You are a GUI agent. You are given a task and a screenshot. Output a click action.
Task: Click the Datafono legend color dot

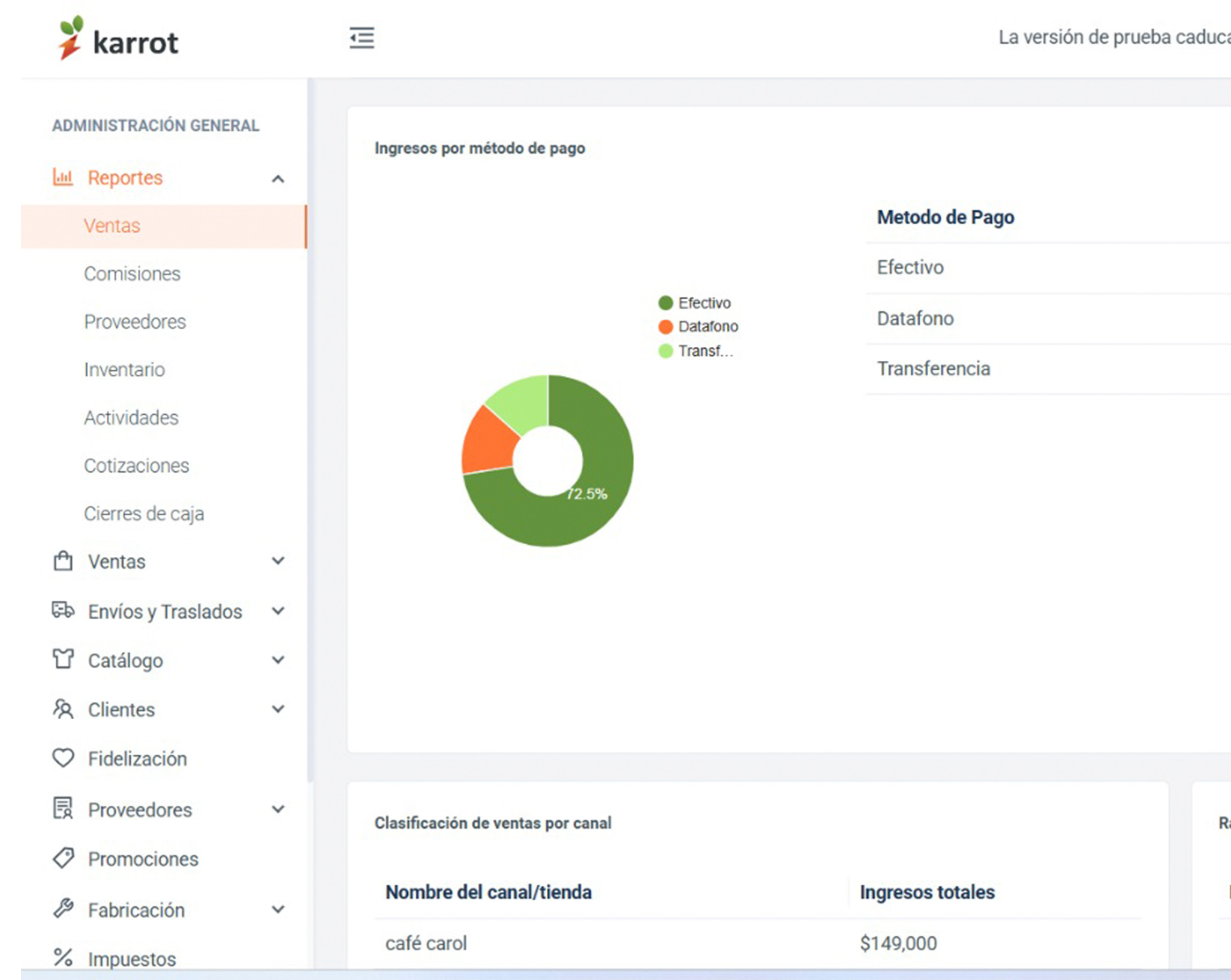(666, 327)
